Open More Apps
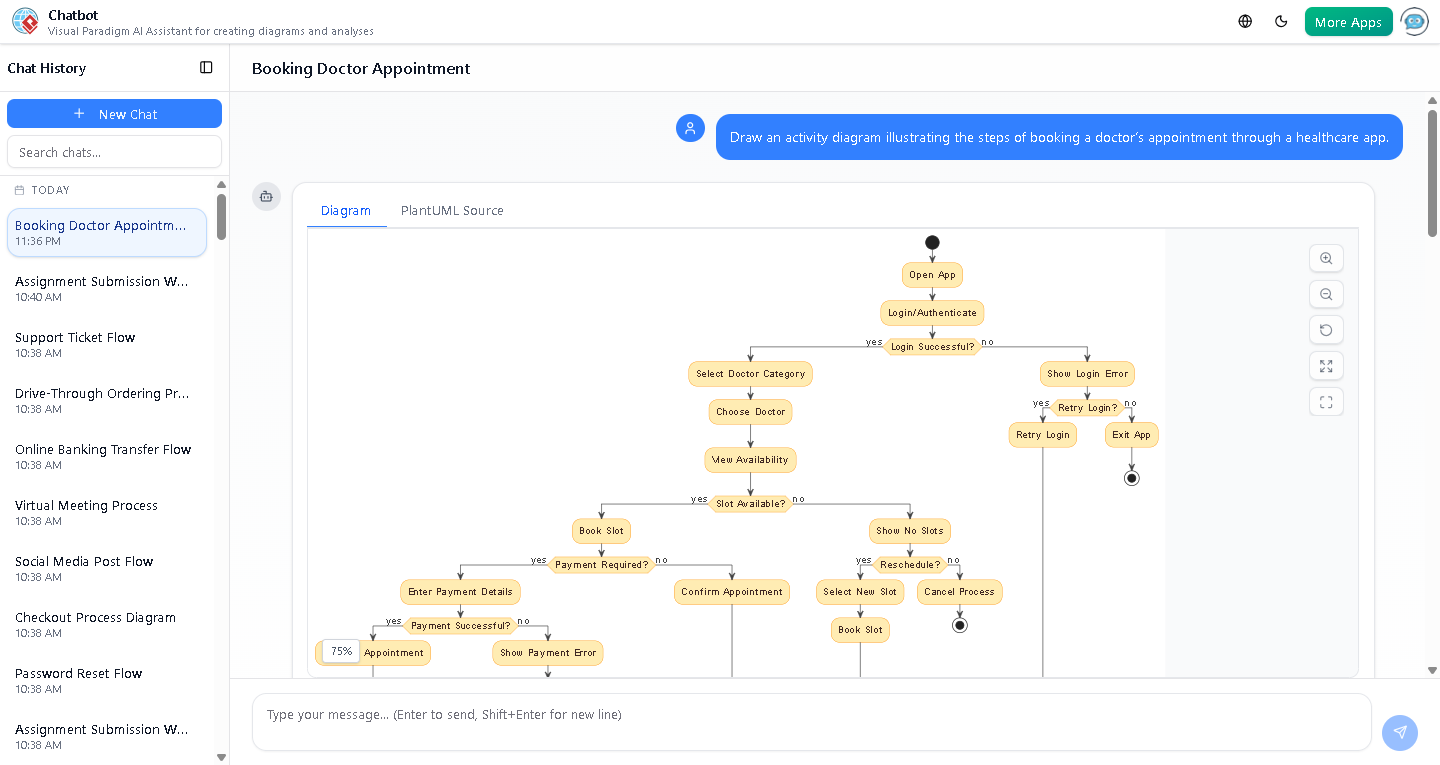The width and height of the screenshot is (1440, 765). (x=1348, y=20)
